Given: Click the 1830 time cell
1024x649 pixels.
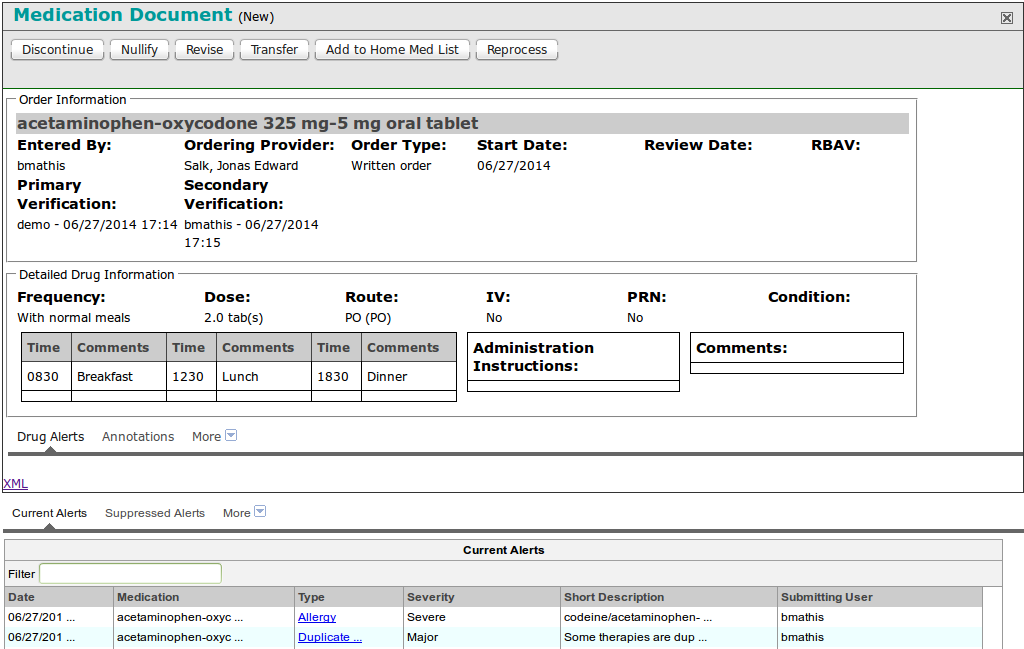Looking at the screenshot, I should point(336,377).
